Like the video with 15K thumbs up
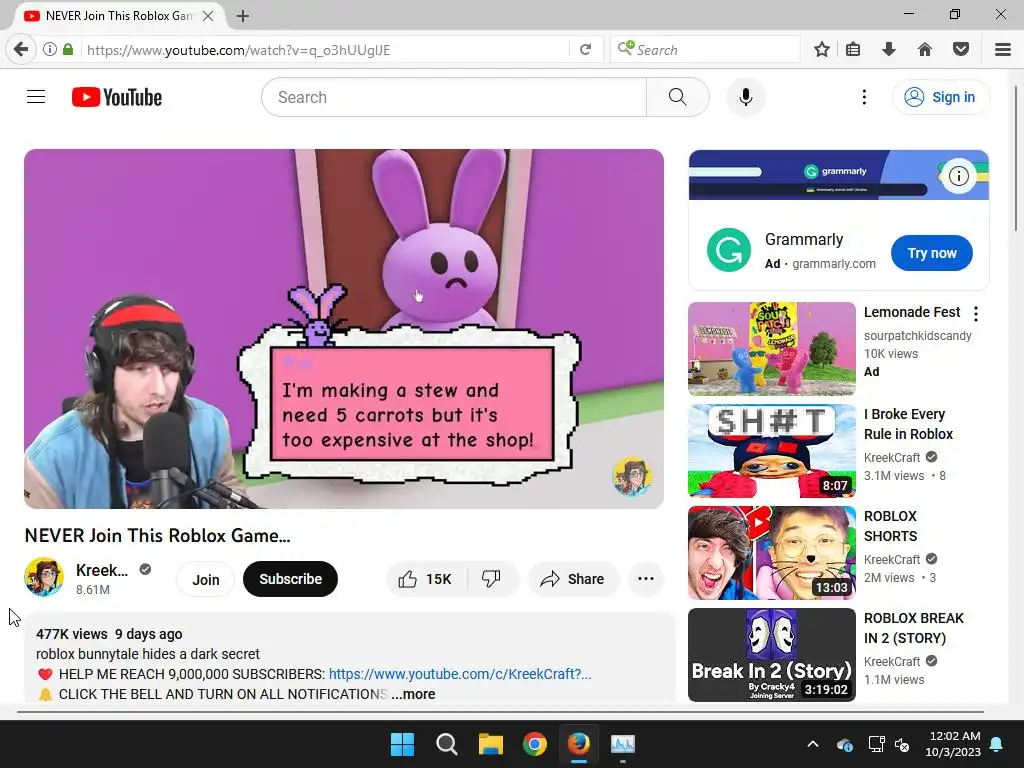Image resolution: width=1024 pixels, height=768 pixels. coord(426,579)
